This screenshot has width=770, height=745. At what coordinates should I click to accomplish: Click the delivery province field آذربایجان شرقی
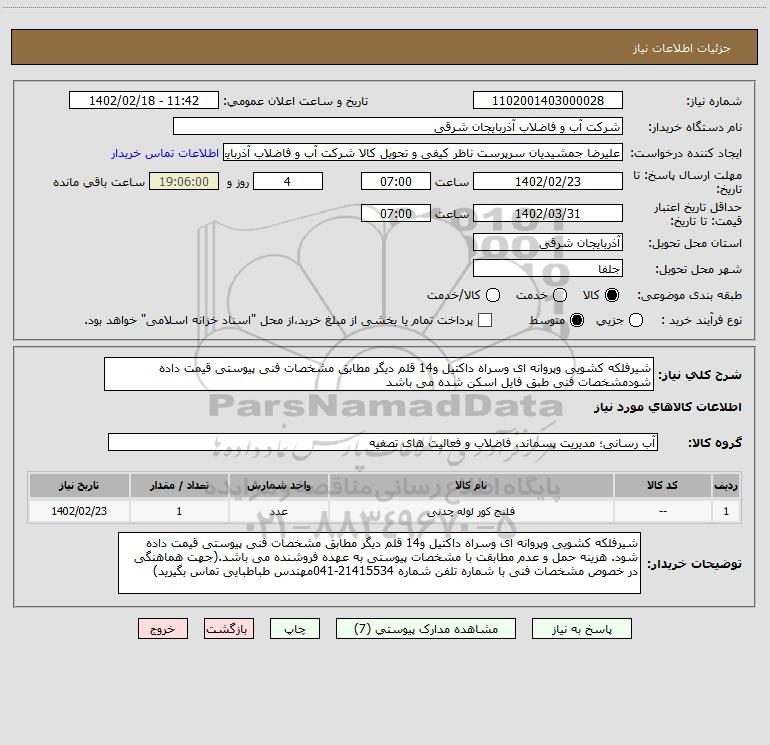click(x=548, y=243)
